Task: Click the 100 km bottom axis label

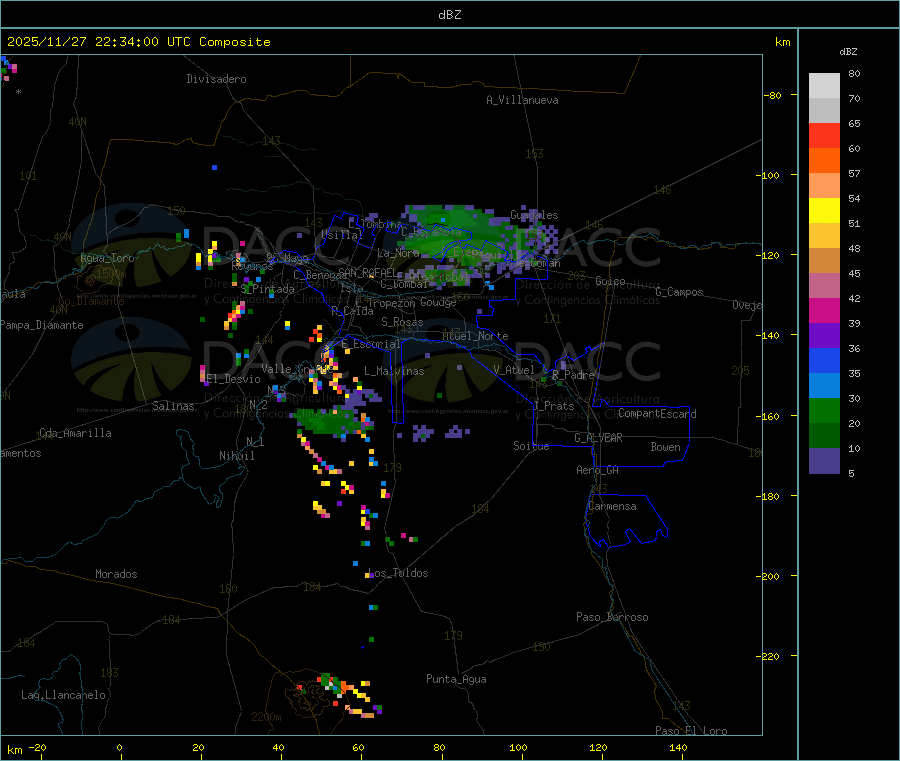Action: coord(518,747)
